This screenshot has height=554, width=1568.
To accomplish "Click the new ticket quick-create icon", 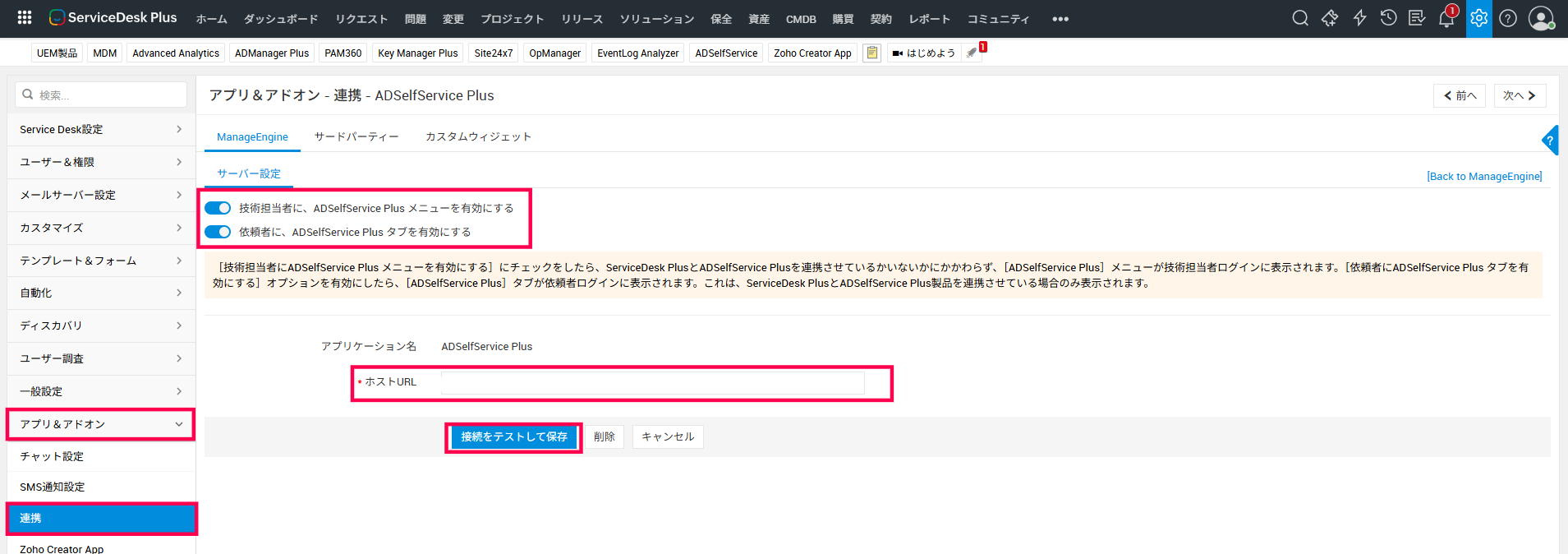I will (x=1330, y=18).
